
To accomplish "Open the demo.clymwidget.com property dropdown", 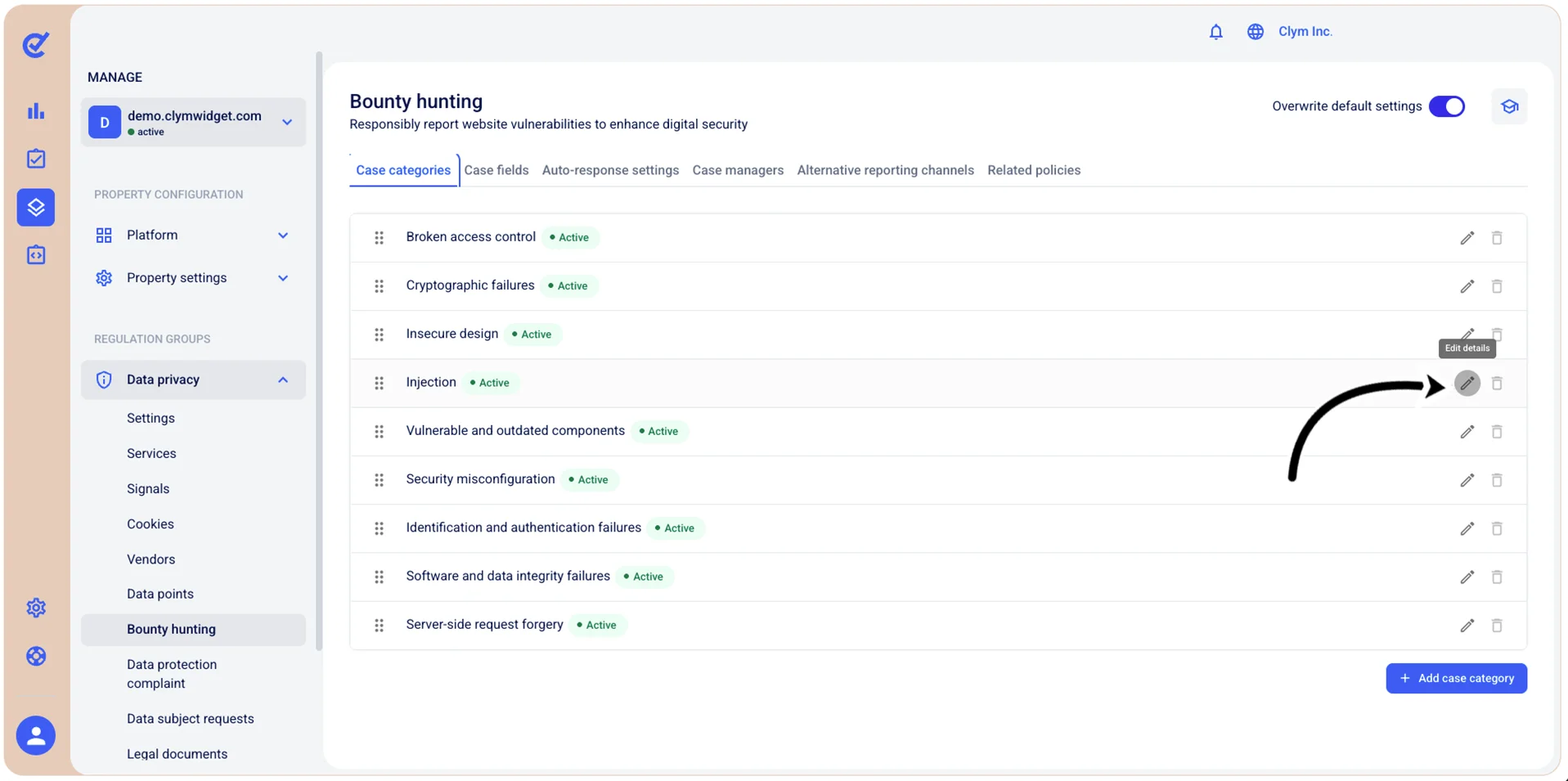I will 193,123.
